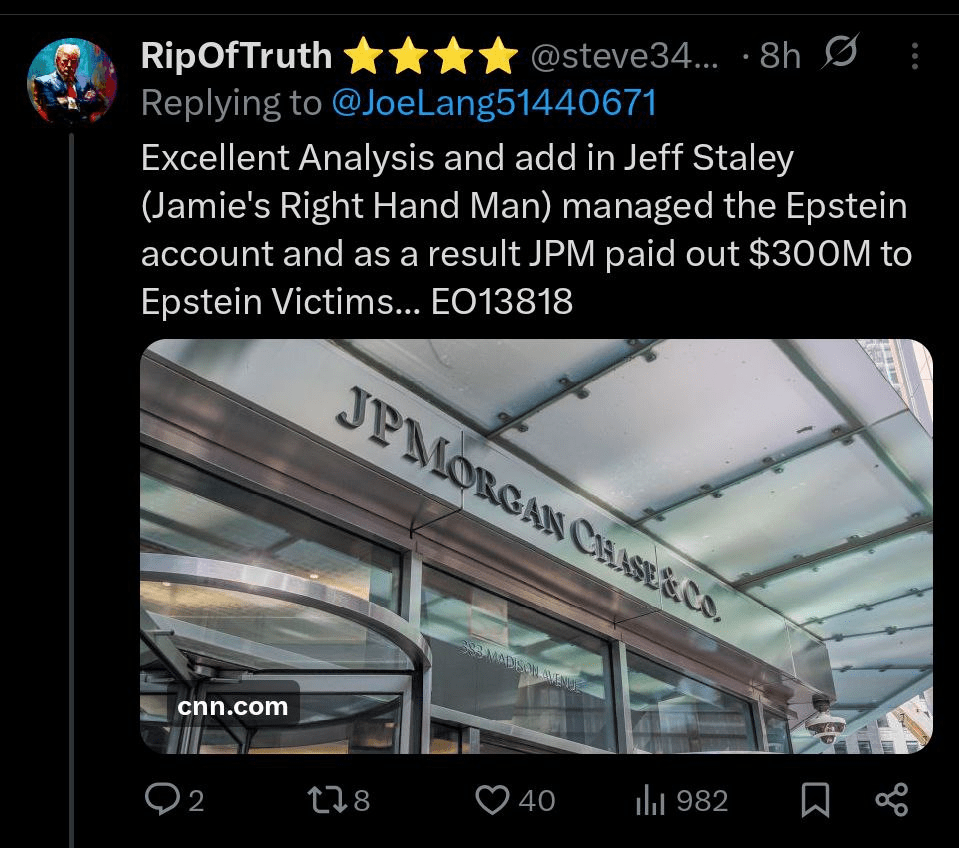Open the @JoeLang51440671 mention
Screen dimensions: 959x848
pyautogui.click(x=494, y=102)
